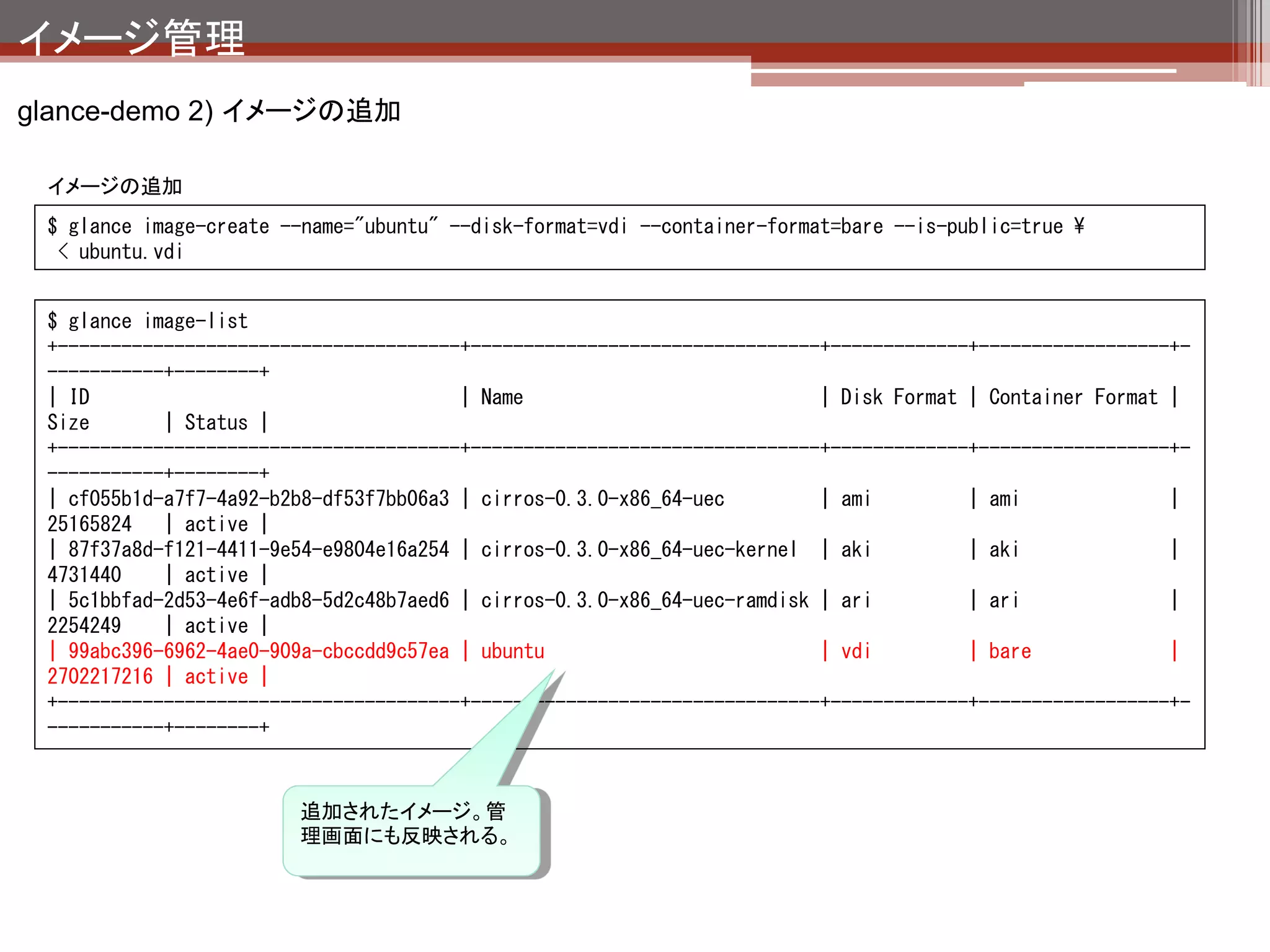Click the size value 25165824
1270x952 pixels.
(x=90, y=524)
